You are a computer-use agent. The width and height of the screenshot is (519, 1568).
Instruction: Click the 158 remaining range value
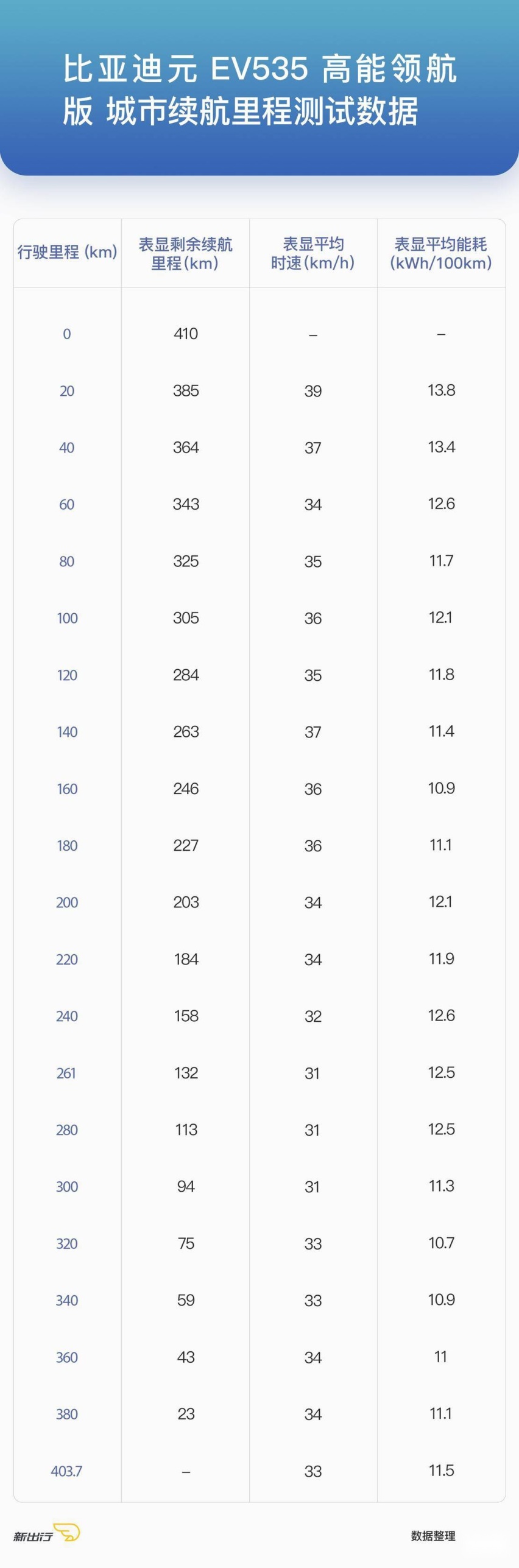(x=186, y=1016)
